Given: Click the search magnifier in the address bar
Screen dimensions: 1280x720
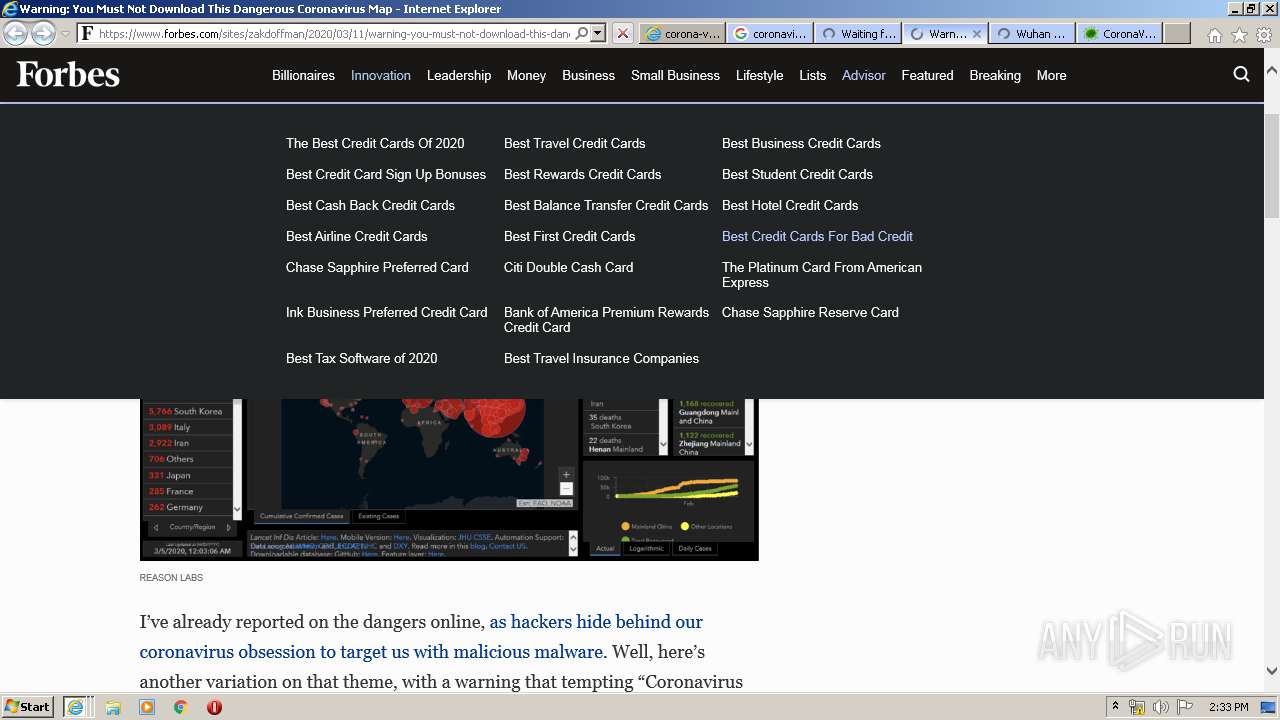Looking at the screenshot, I should [x=582, y=33].
